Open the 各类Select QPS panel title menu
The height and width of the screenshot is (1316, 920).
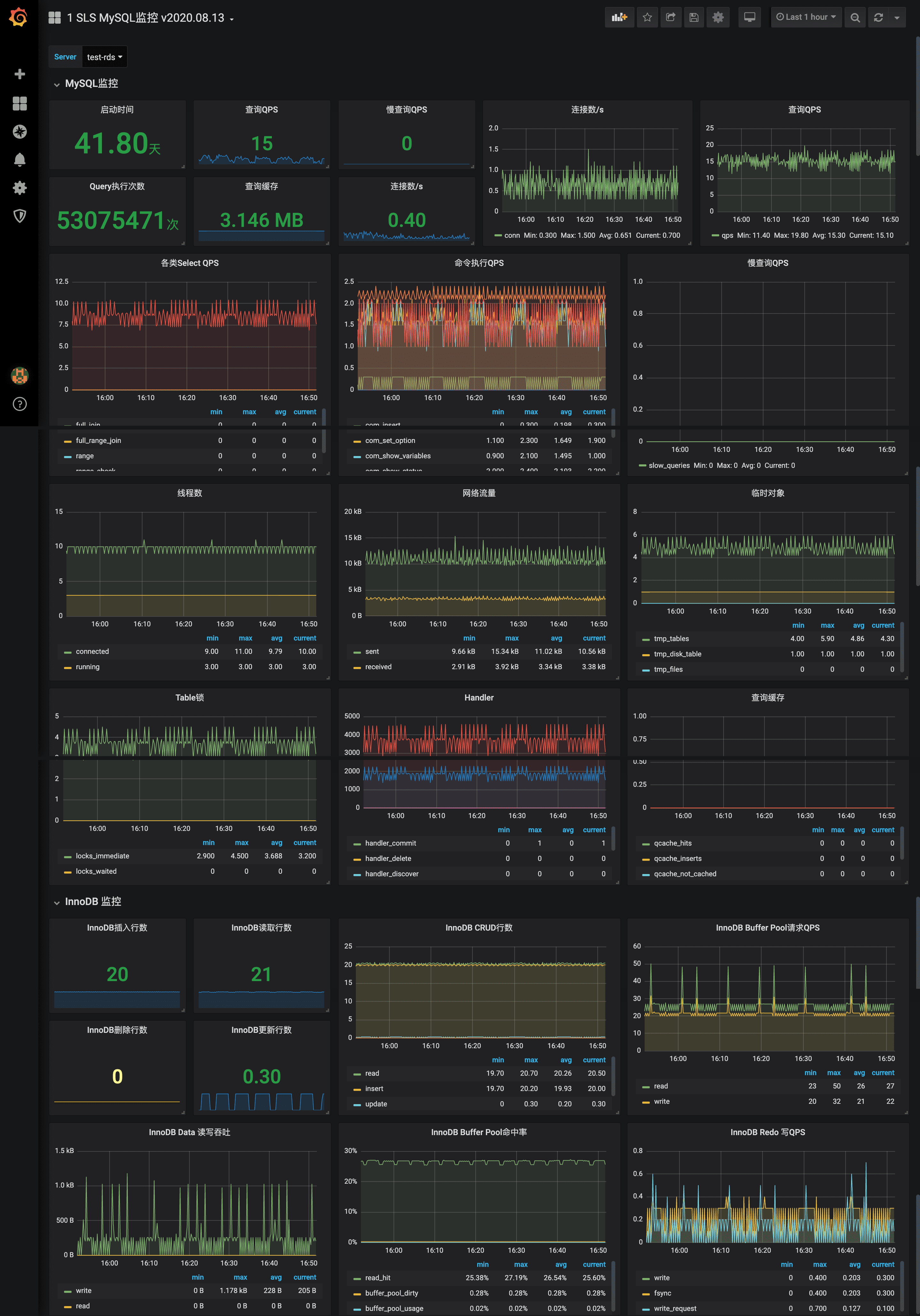pyautogui.click(x=190, y=262)
